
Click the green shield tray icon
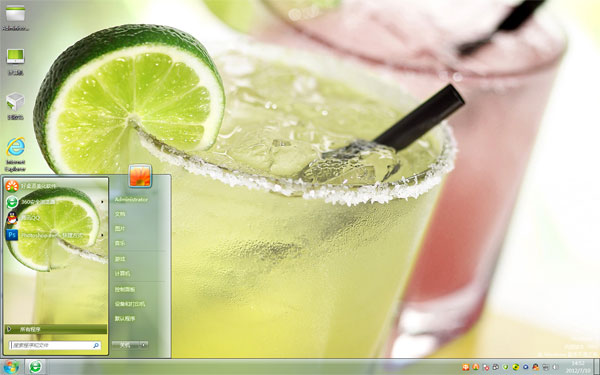click(x=505, y=367)
